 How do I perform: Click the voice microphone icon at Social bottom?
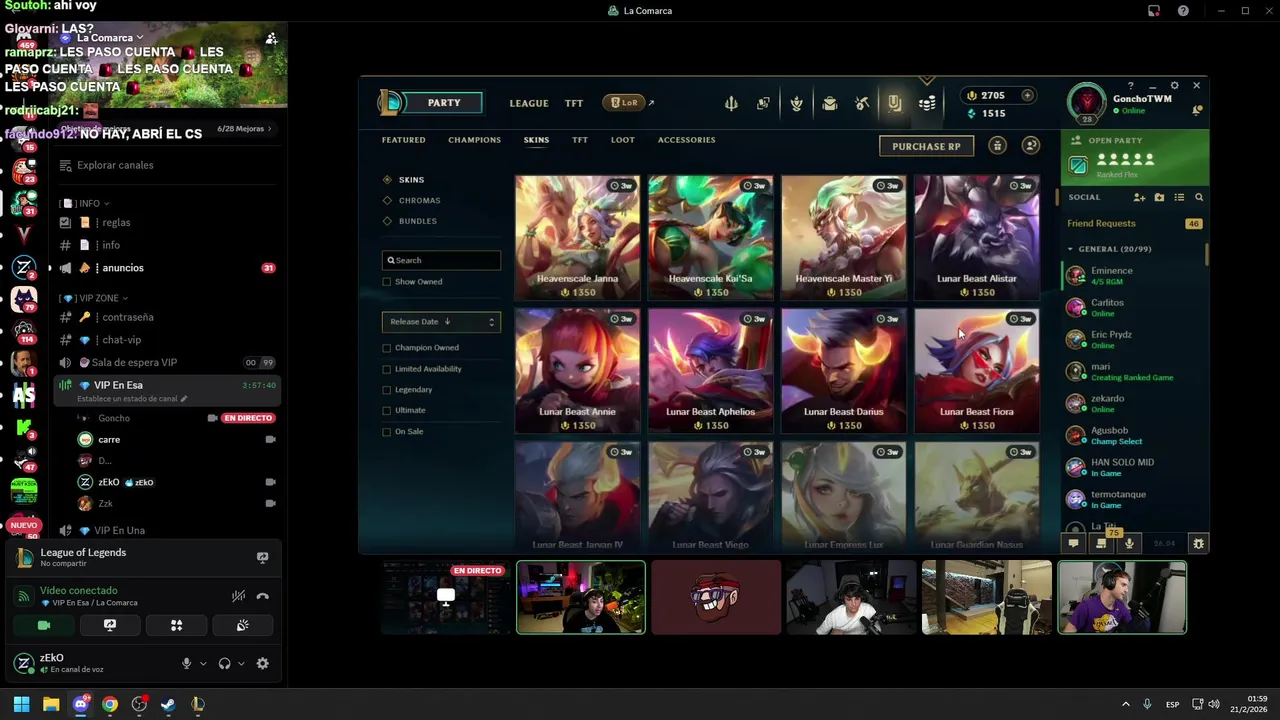coord(1129,543)
